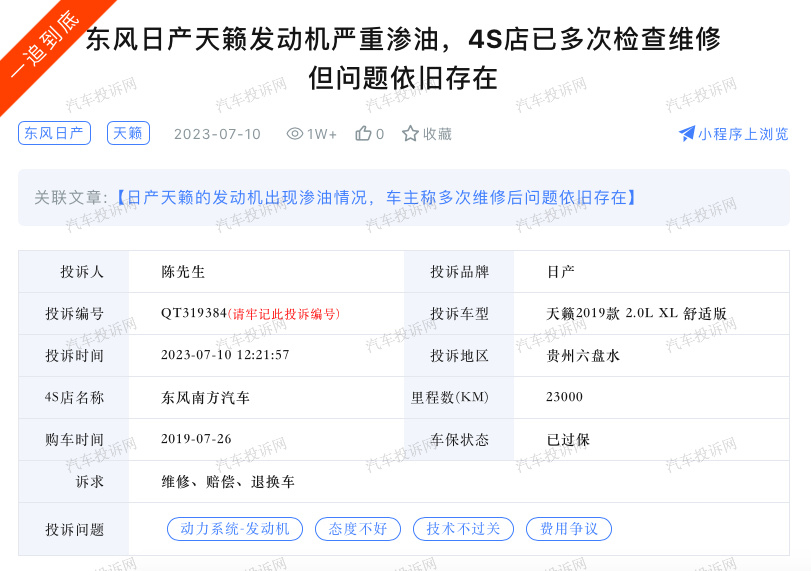Open the 东风日产 brand tag
811x571 pixels.
pyautogui.click(x=54, y=133)
